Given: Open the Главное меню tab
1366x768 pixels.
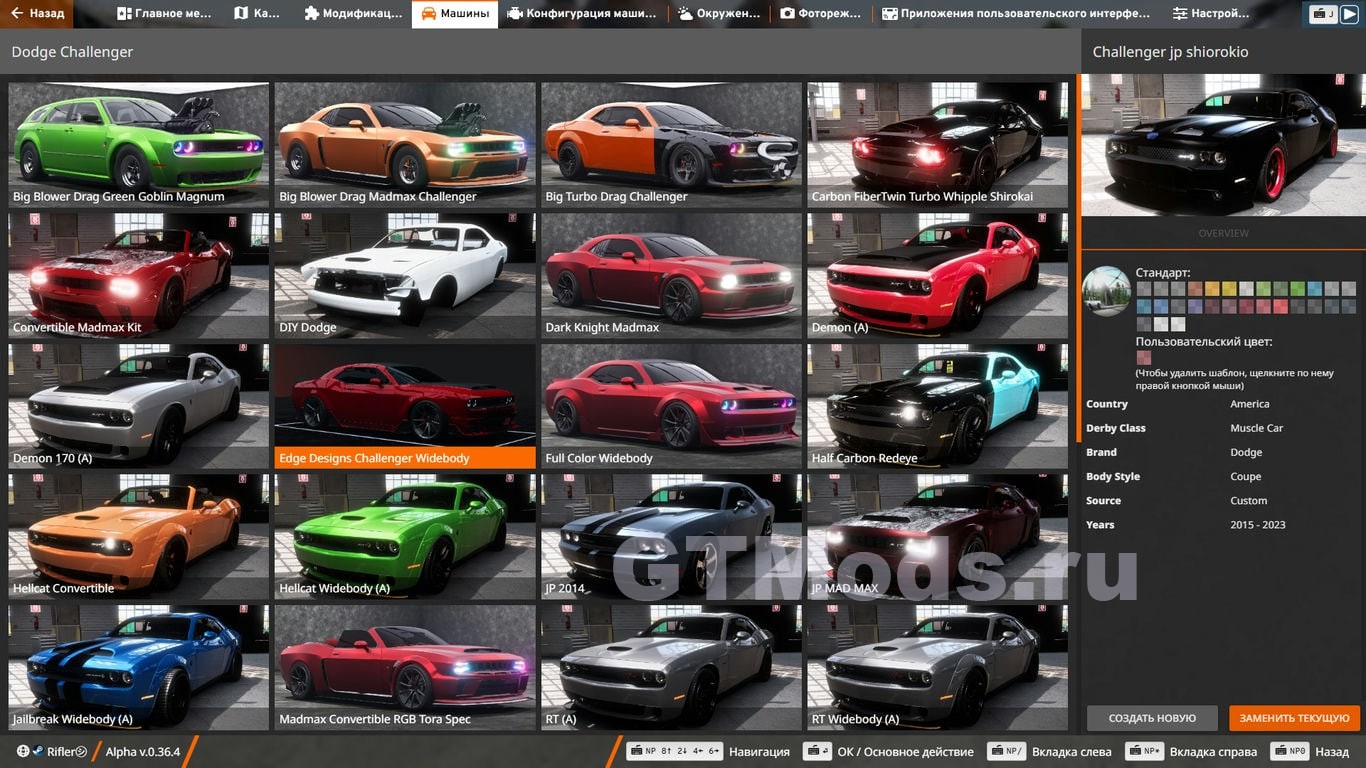Looking at the screenshot, I should (164, 14).
